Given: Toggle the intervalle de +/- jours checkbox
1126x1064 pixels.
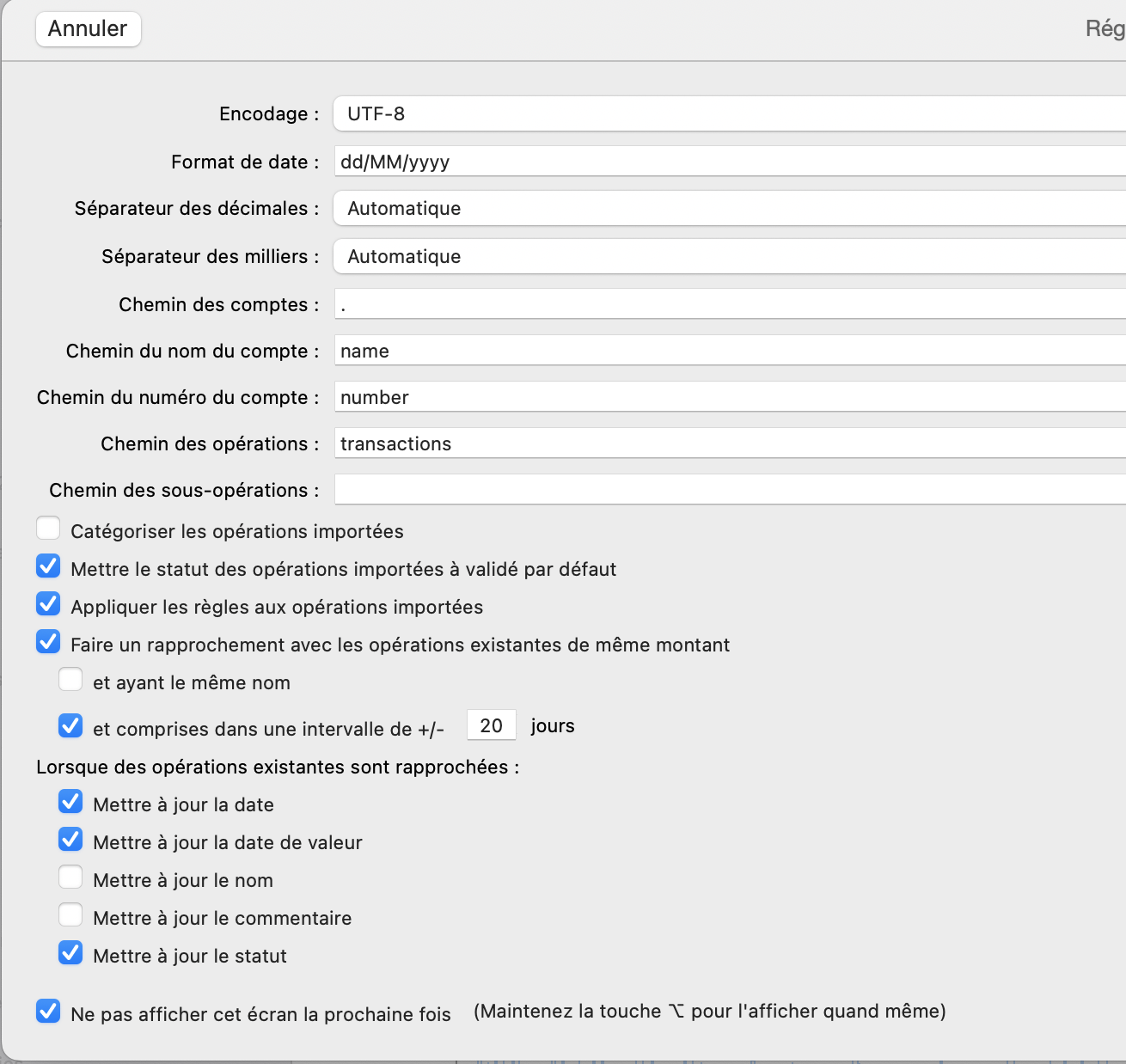Looking at the screenshot, I should click(x=70, y=726).
